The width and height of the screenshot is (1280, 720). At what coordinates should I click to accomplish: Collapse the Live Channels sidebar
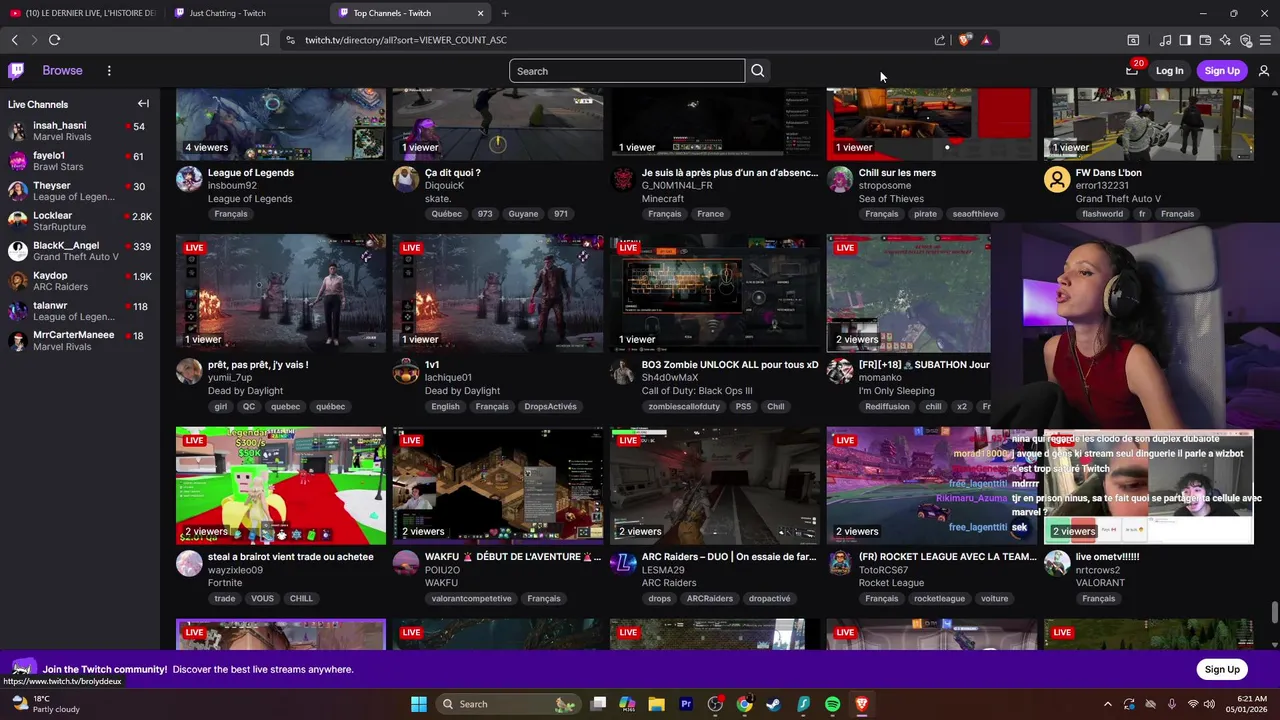(x=143, y=104)
